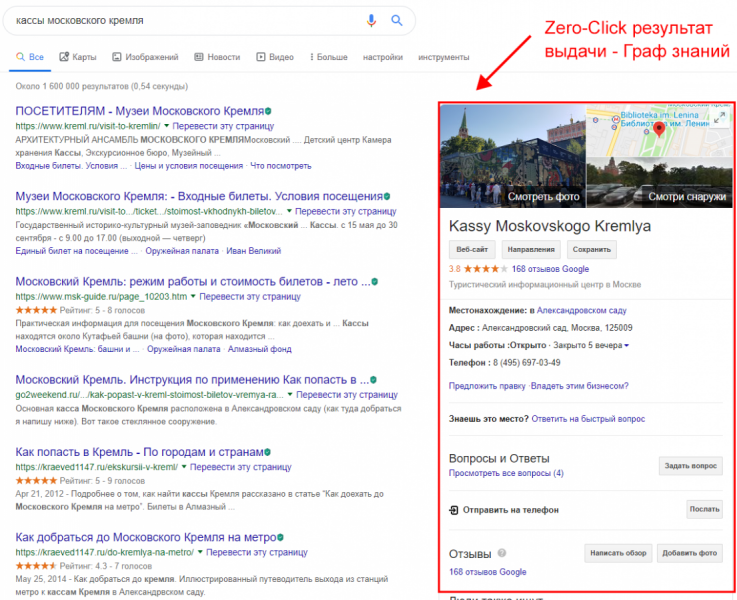Open the Александровском саду location link
The width and height of the screenshot is (737, 600).
581,310
